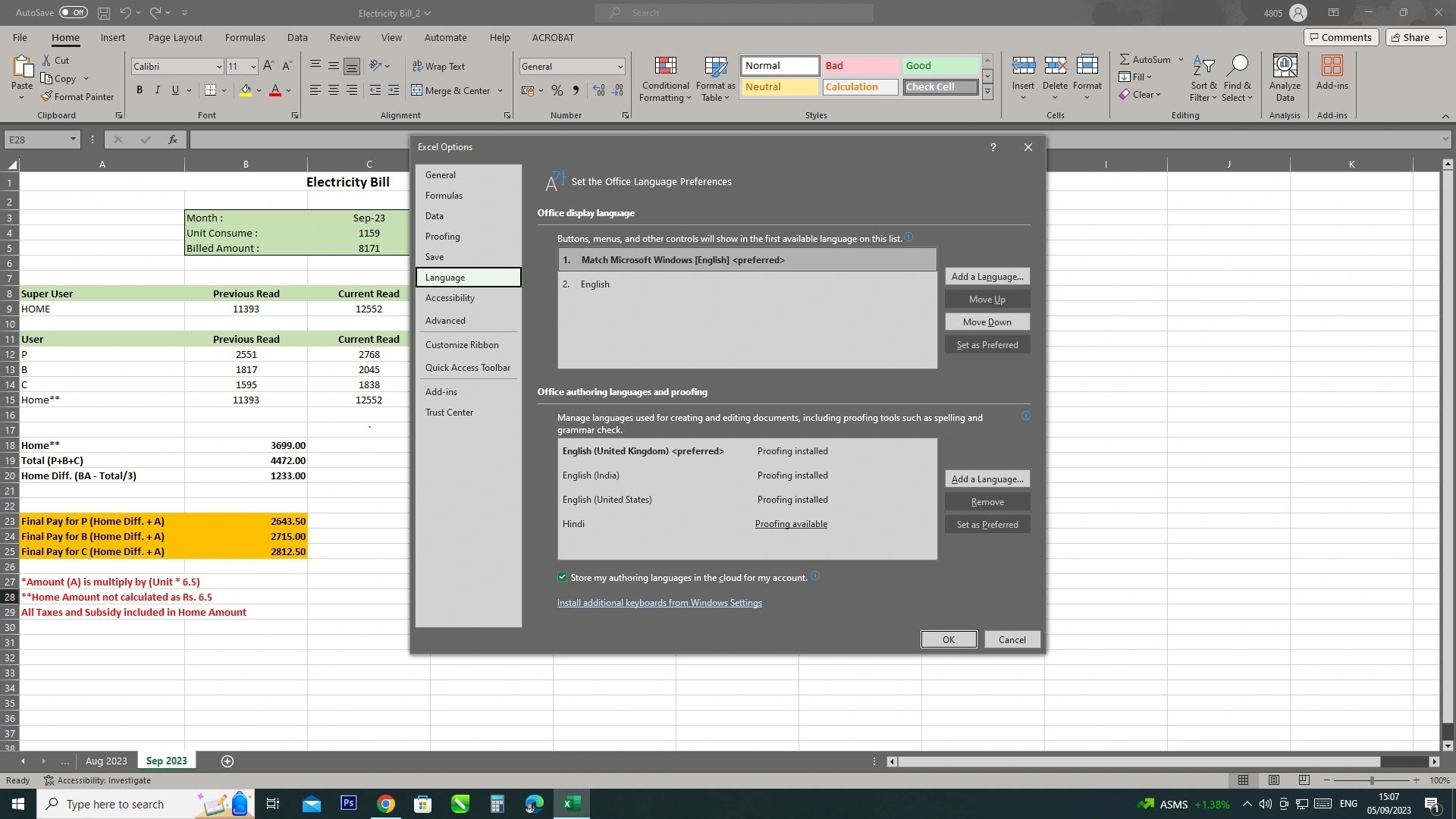Expand the Merge & Center dropdown arrow
This screenshot has height=819, width=1456.
click(500, 91)
